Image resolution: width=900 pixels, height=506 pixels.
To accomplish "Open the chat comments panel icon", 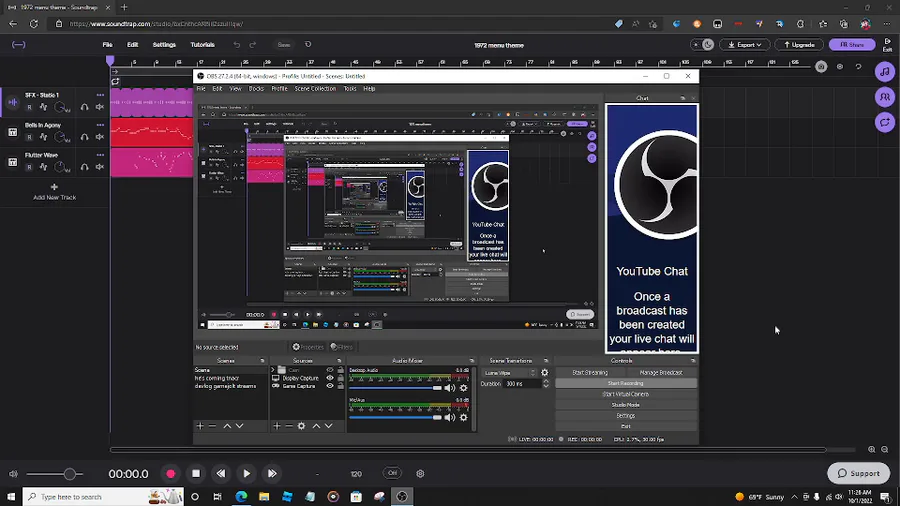I will (x=885, y=122).
